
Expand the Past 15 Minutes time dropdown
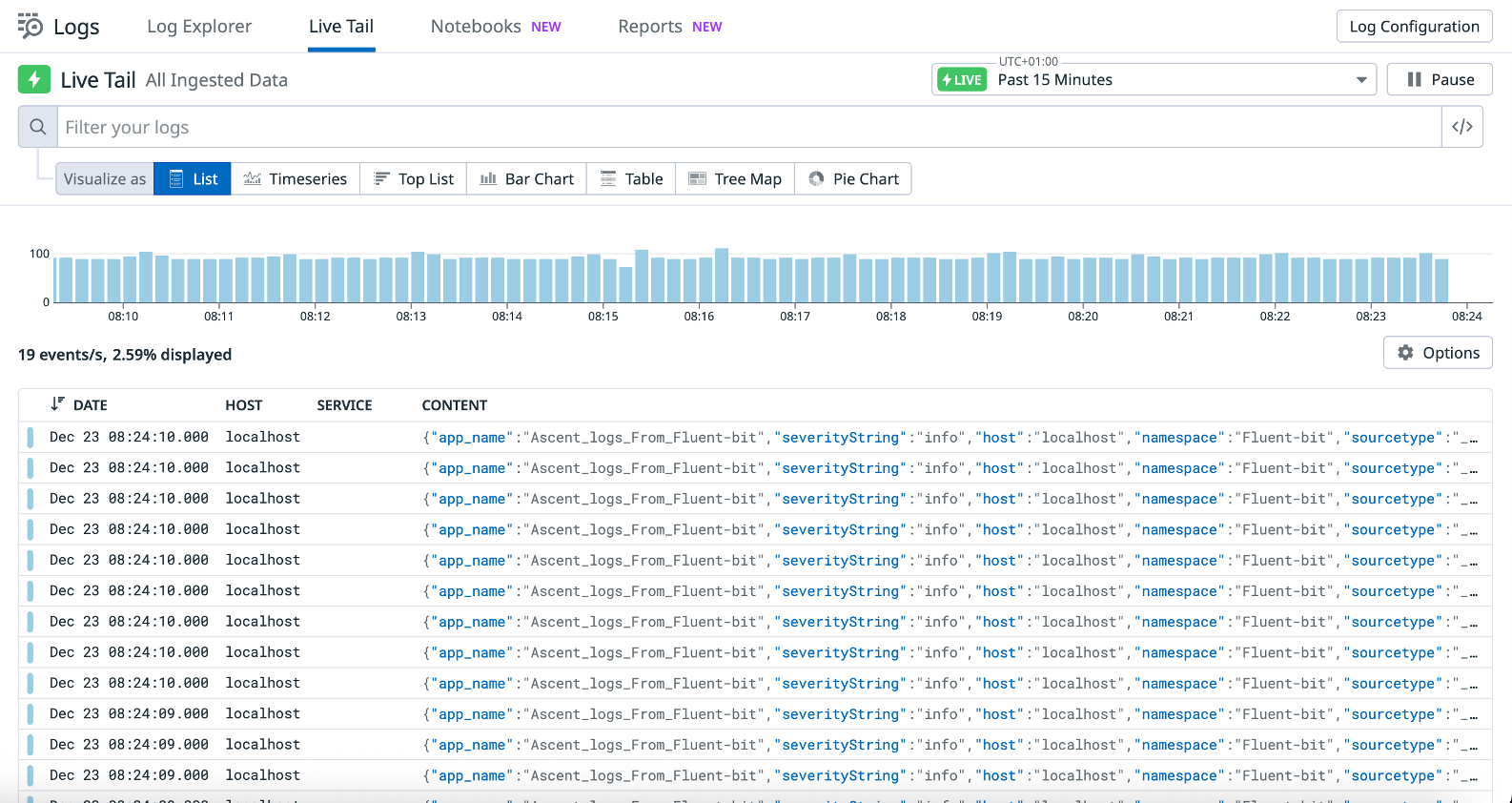coord(1360,80)
